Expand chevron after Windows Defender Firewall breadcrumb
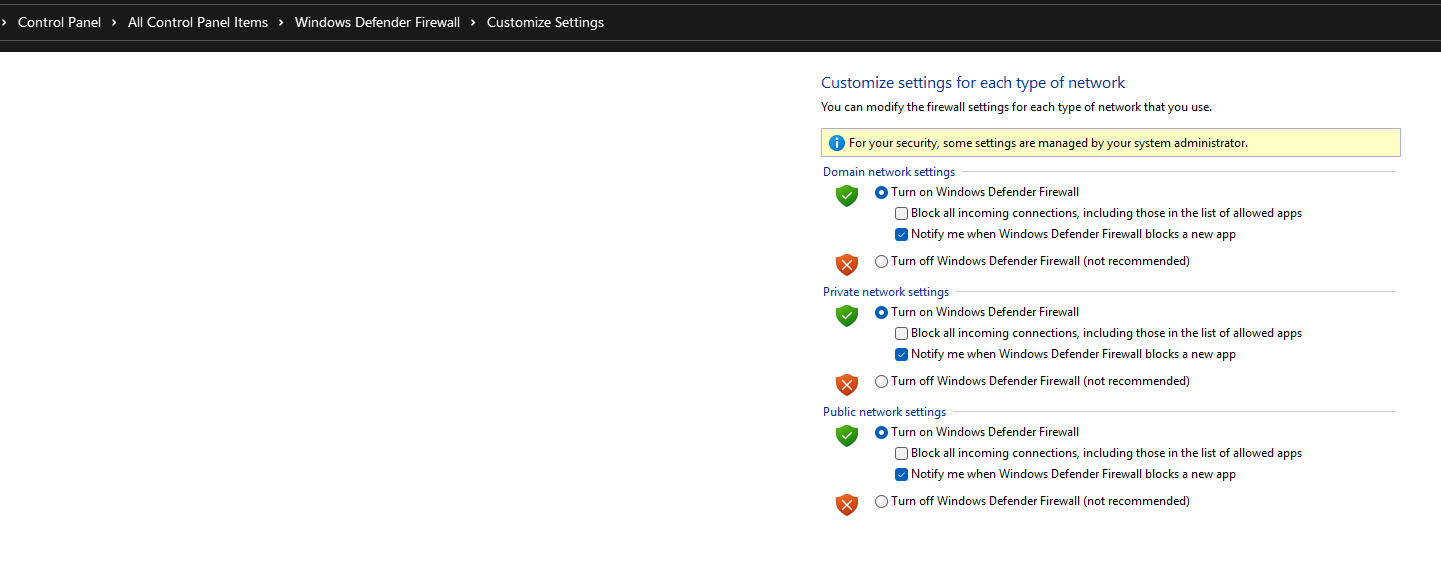The height and width of the screenshot is (566, 1441). click(473, 22)
